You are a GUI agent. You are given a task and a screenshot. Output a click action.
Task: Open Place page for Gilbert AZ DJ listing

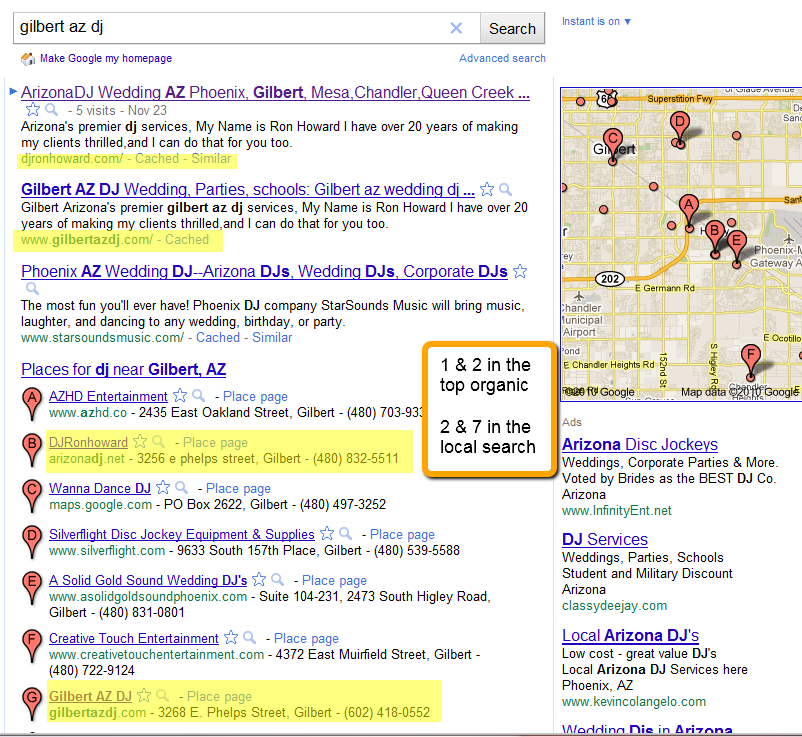(219, 696)
